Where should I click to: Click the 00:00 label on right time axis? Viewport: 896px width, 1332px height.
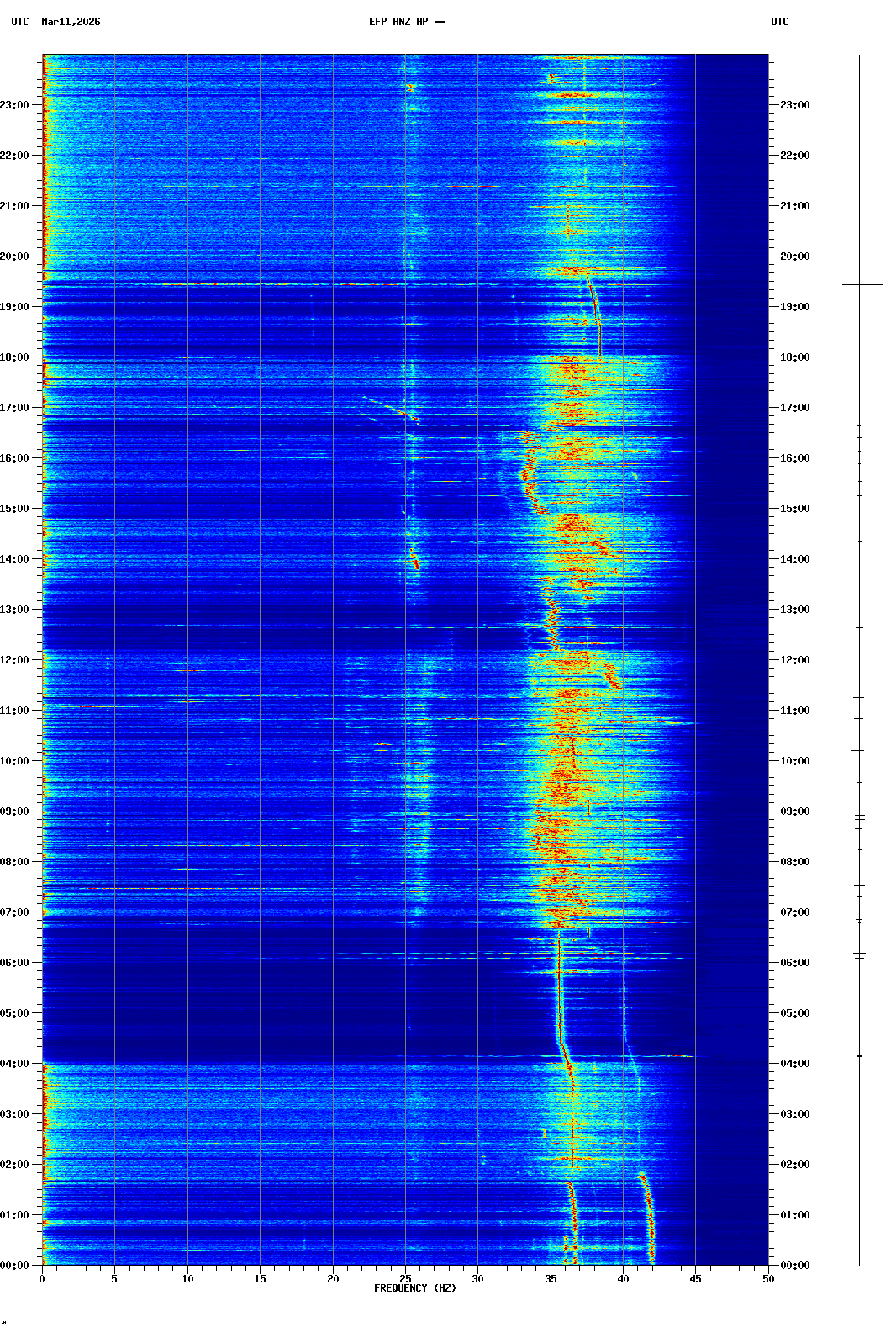click(x=794, y=1266)
